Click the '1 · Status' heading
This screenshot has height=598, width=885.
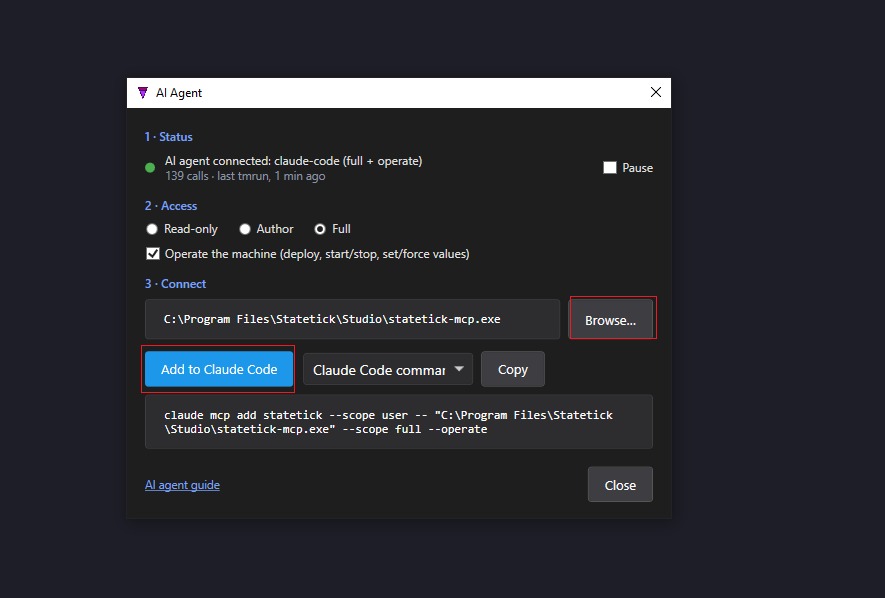pos(168,137)
